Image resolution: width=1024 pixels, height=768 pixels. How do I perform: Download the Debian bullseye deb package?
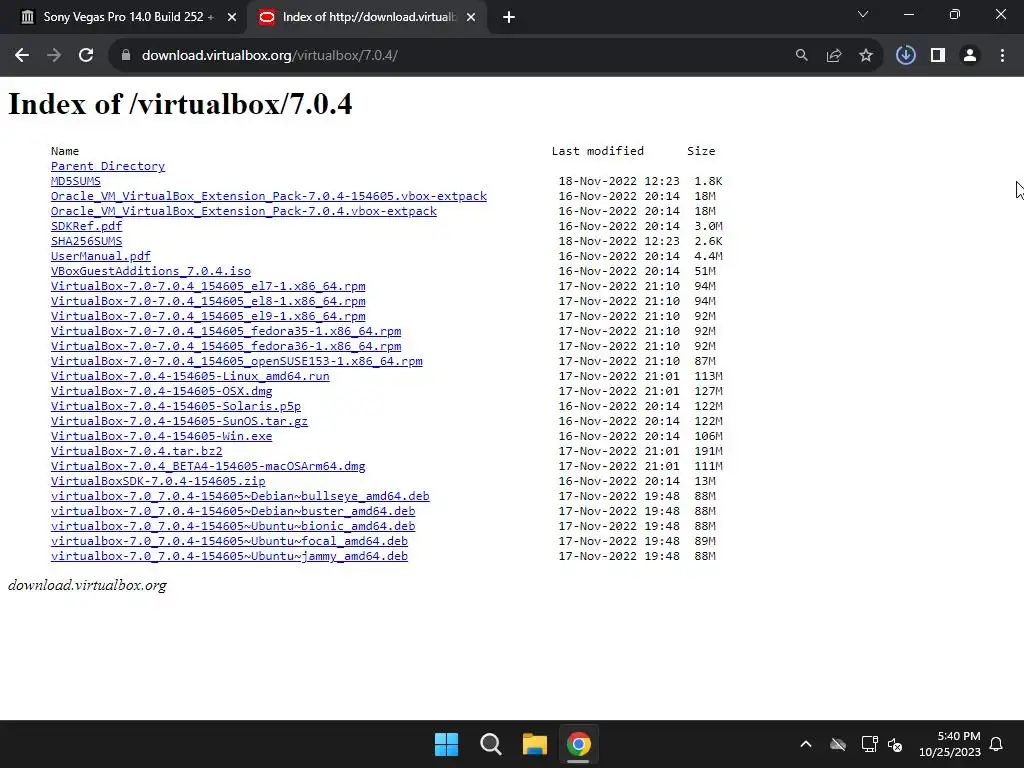tap(240, 496)
